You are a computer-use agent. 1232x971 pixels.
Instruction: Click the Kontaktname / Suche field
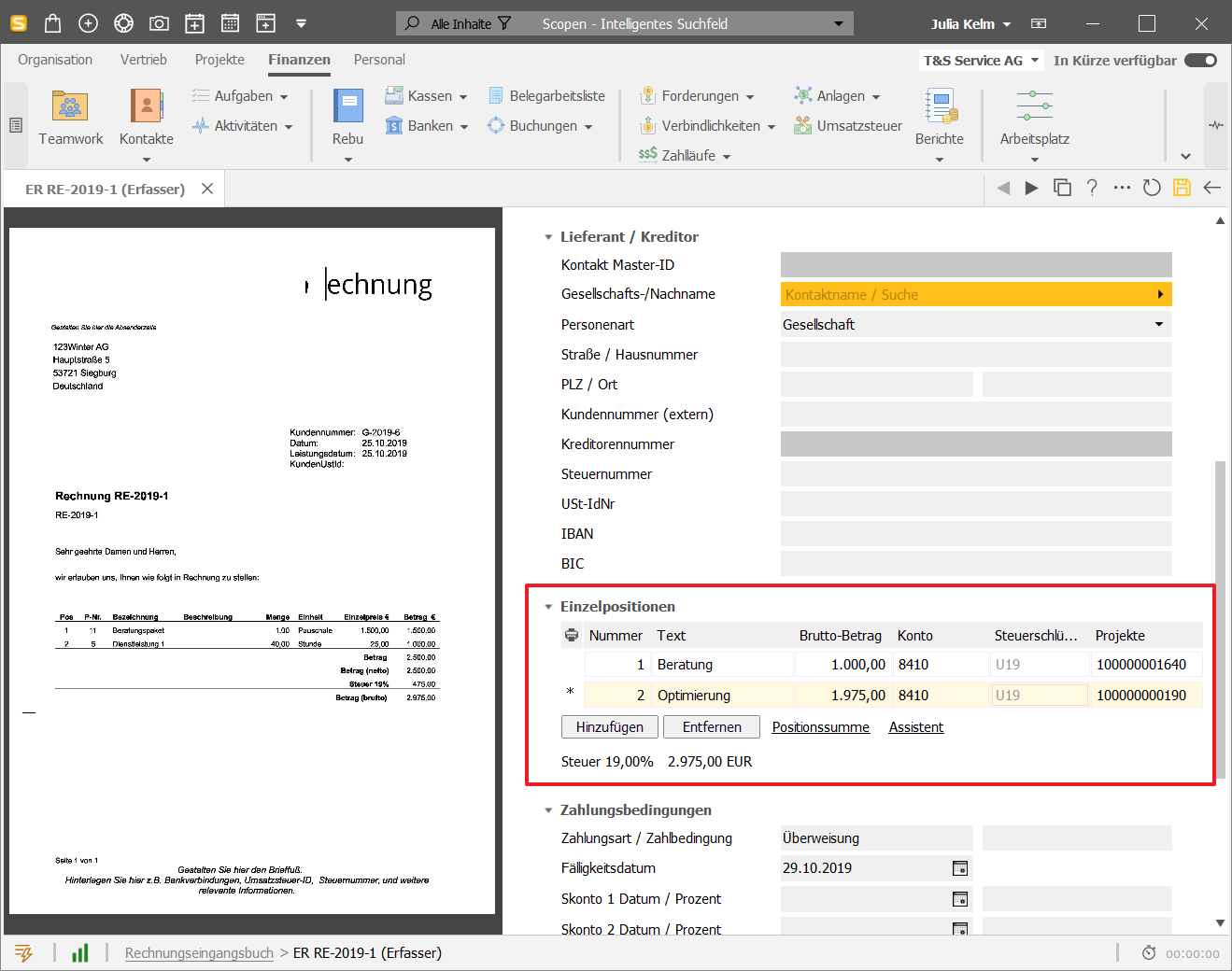[x=976, y=295]
